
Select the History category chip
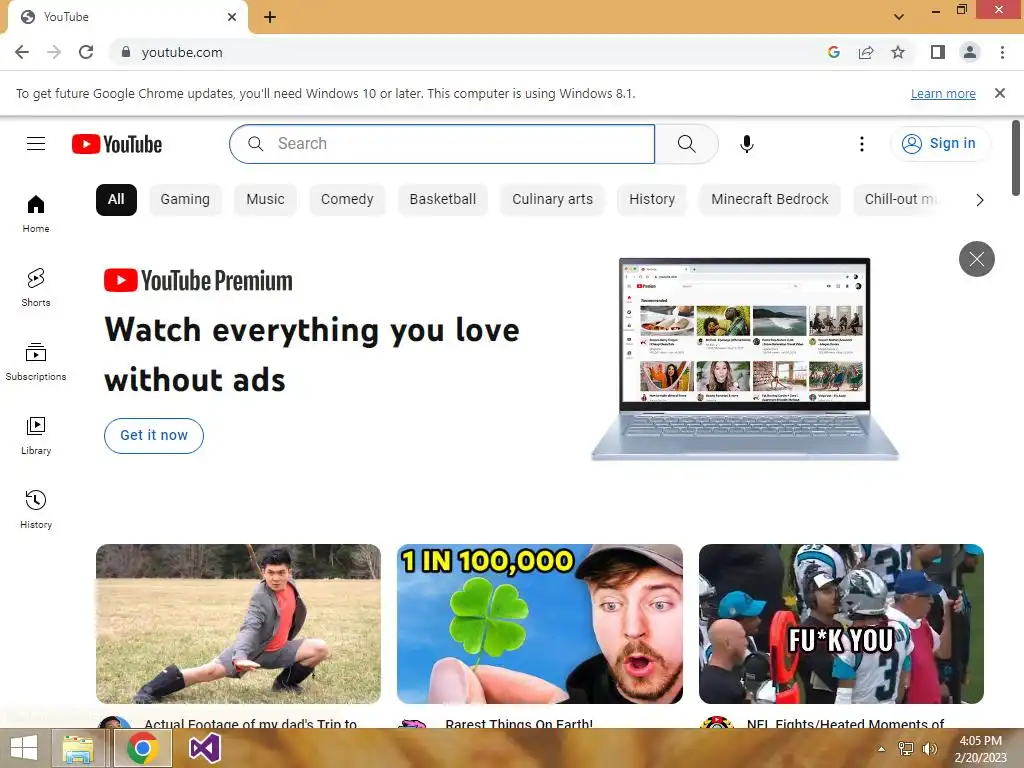652,200
